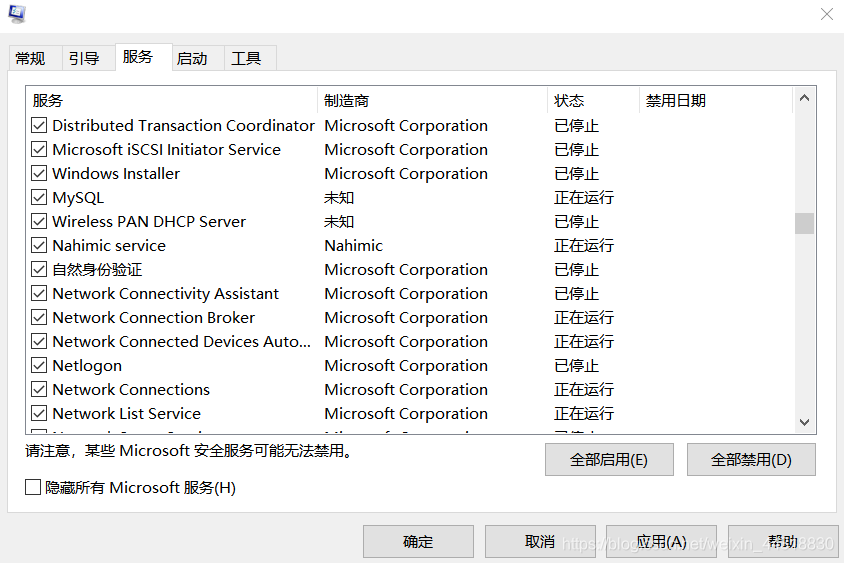Select the Netlogon row name

pos(87,365)
